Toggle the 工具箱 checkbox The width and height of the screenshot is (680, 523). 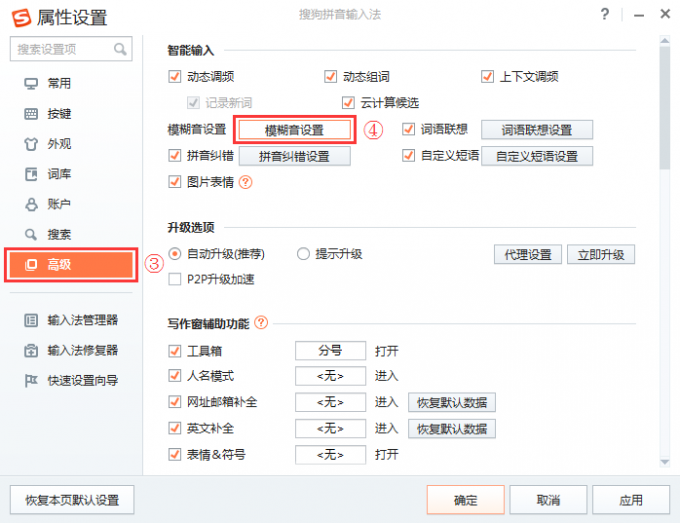pyautogui.click(x=175, y=351)
